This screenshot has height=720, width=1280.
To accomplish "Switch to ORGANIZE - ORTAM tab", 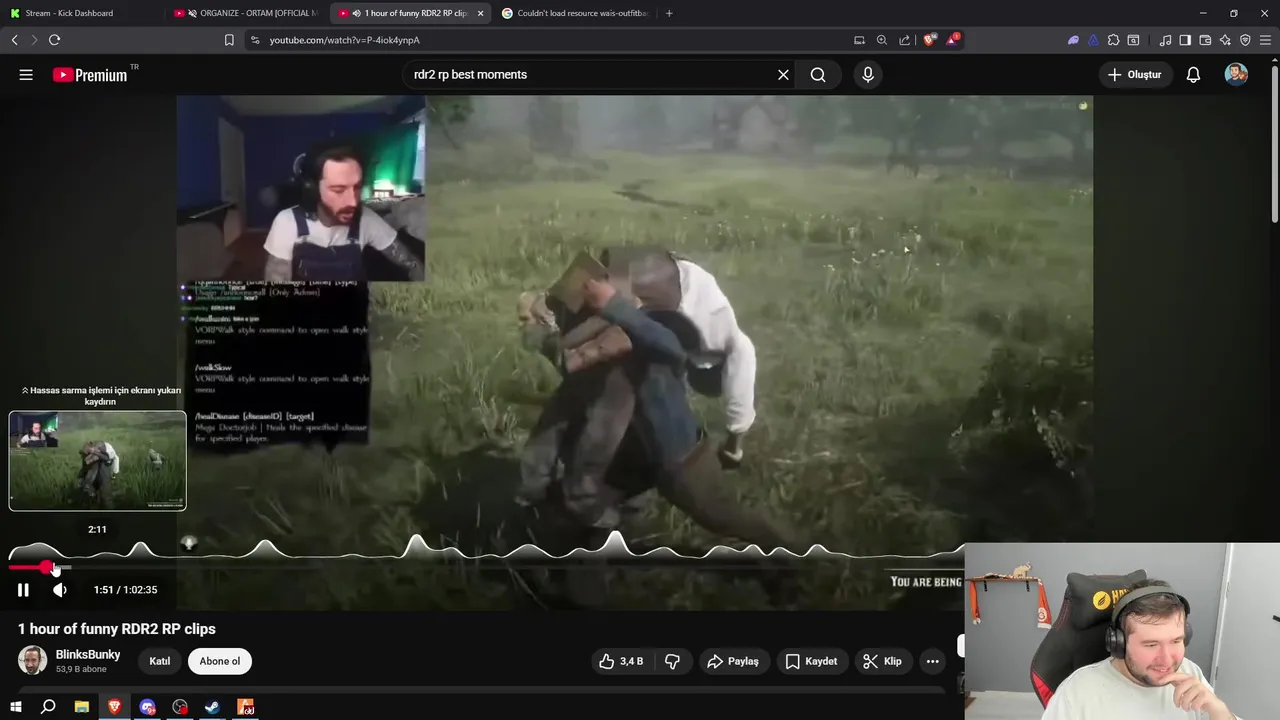I will click(x=246, y=13).
